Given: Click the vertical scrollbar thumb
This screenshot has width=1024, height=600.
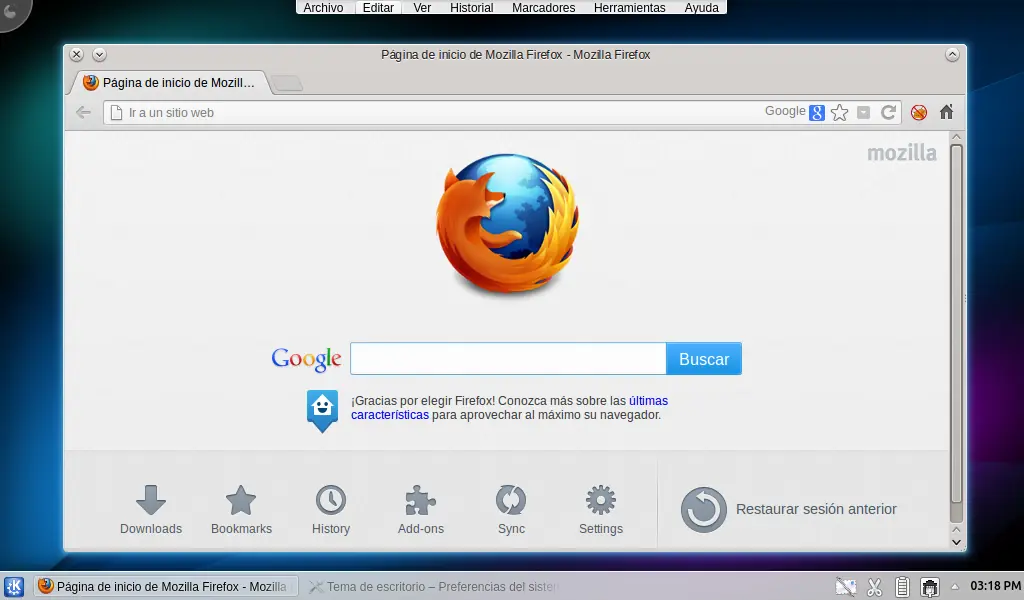Looking at the screenshot, I should tap(956, 324).
